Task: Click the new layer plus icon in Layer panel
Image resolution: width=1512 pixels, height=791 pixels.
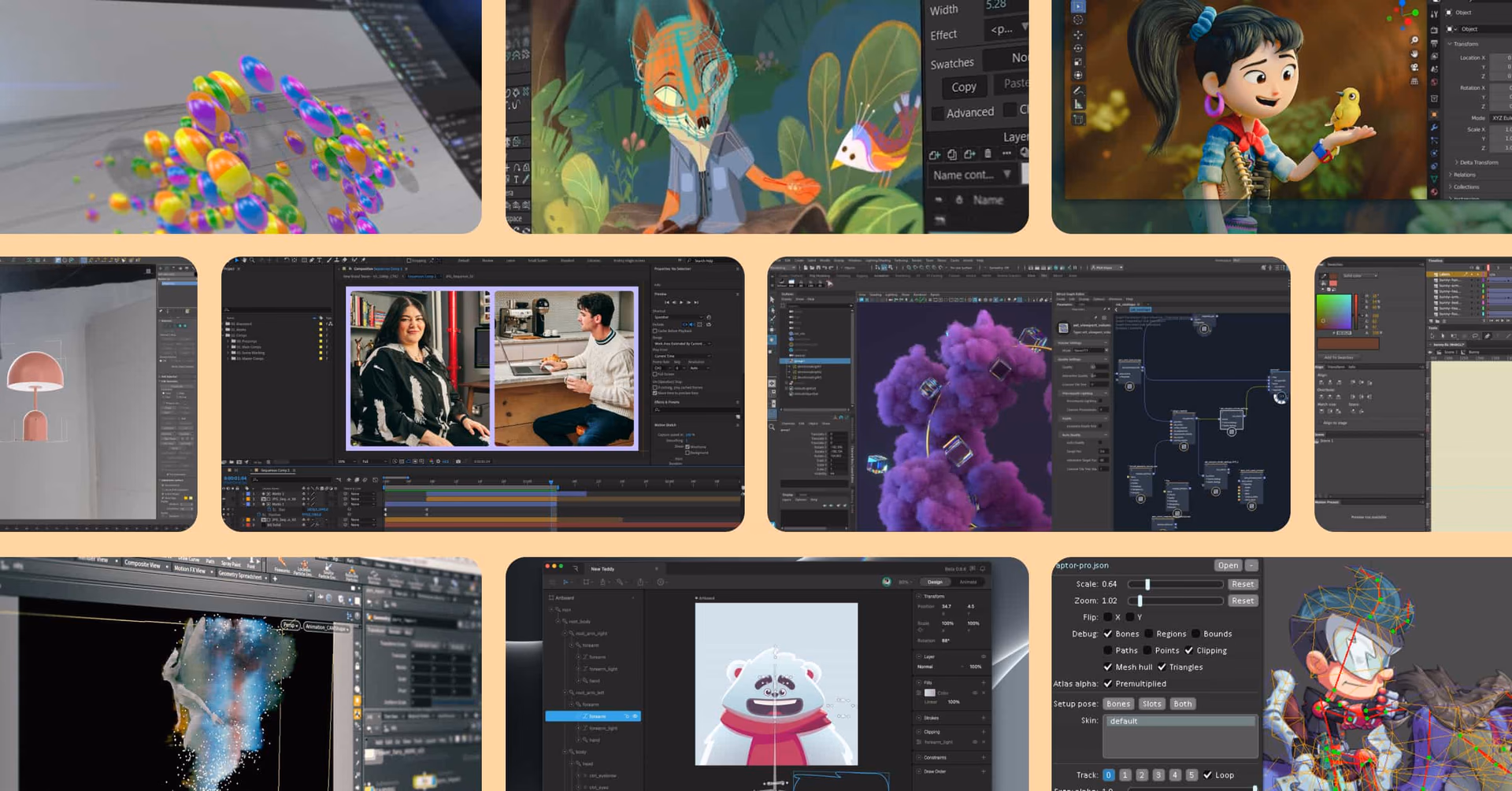Action: (935, 155)
